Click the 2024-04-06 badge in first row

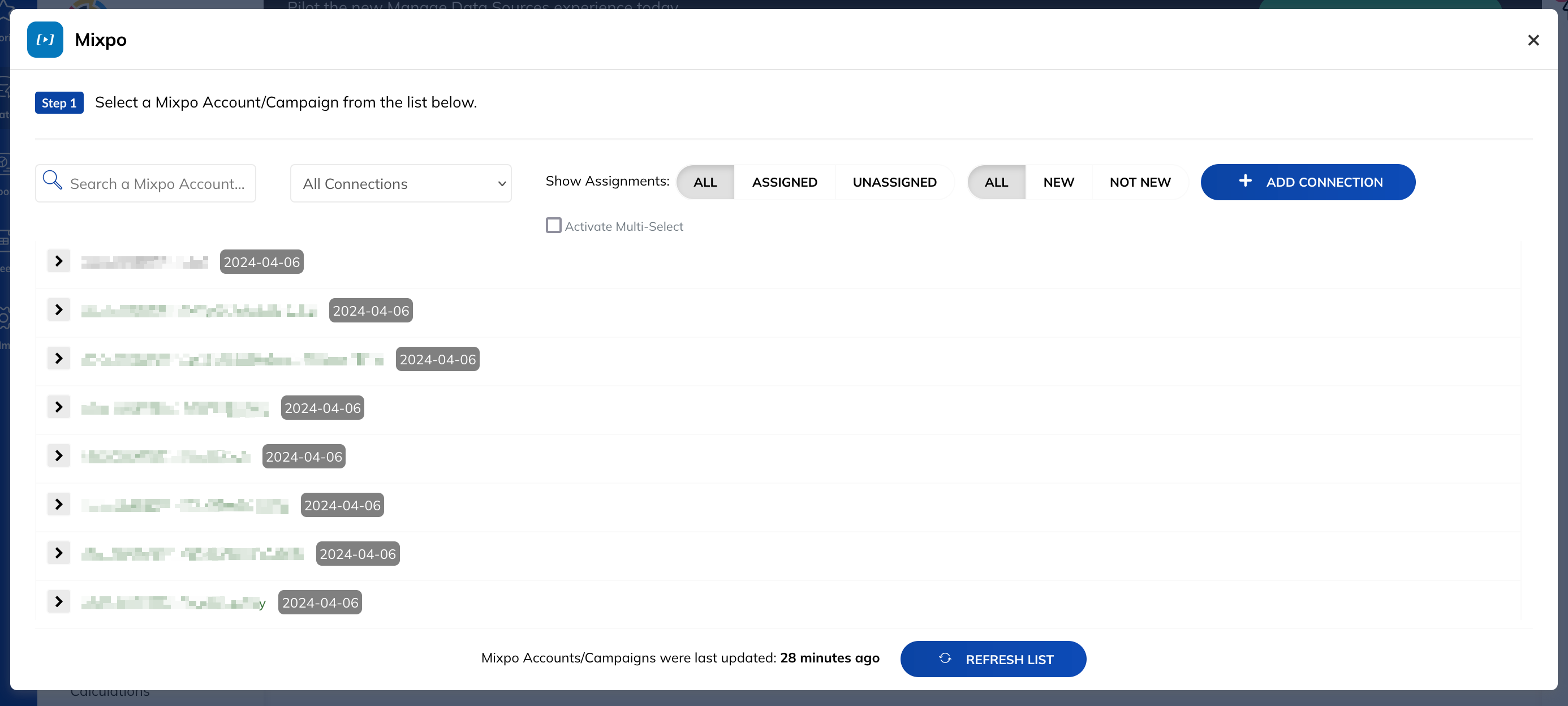[262, 262]
